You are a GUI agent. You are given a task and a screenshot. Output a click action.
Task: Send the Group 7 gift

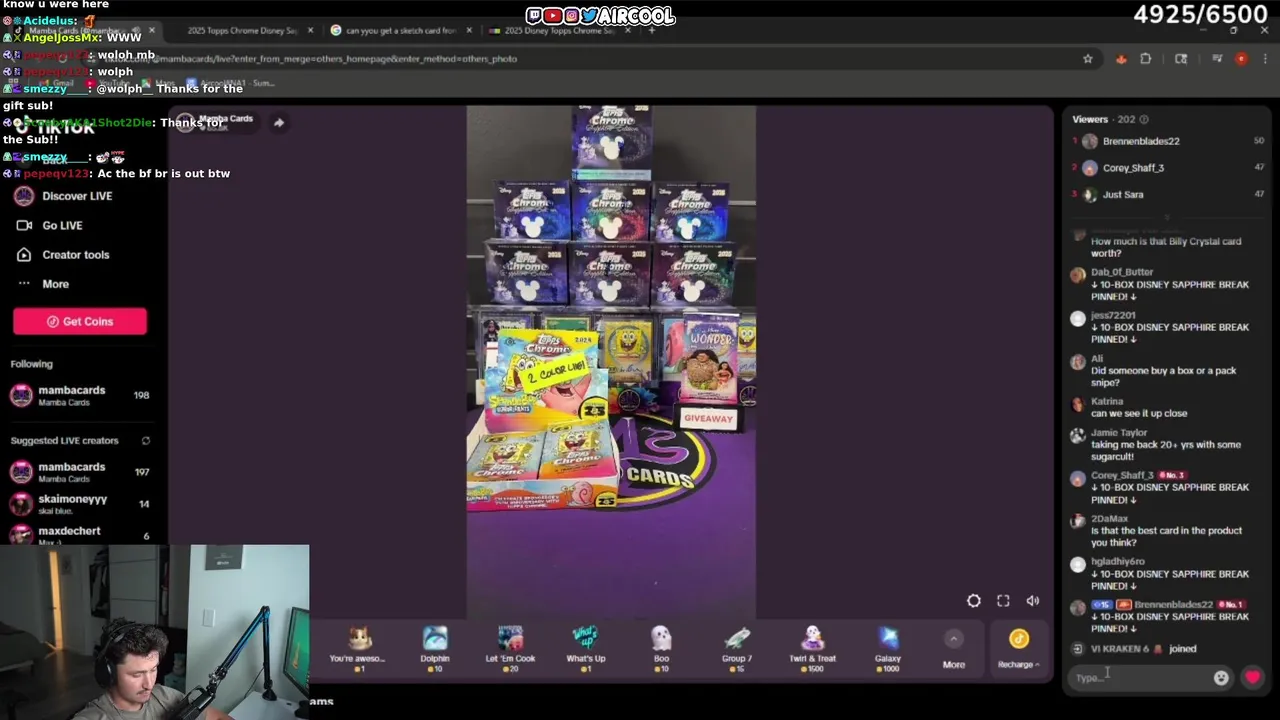(736, 646)
